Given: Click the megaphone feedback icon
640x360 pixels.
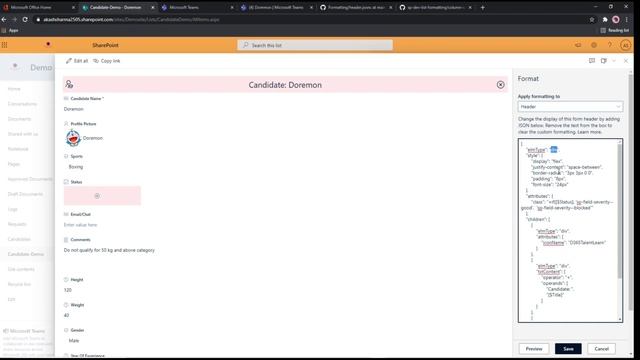Looking at the screenshot, I should coord(578,45).
